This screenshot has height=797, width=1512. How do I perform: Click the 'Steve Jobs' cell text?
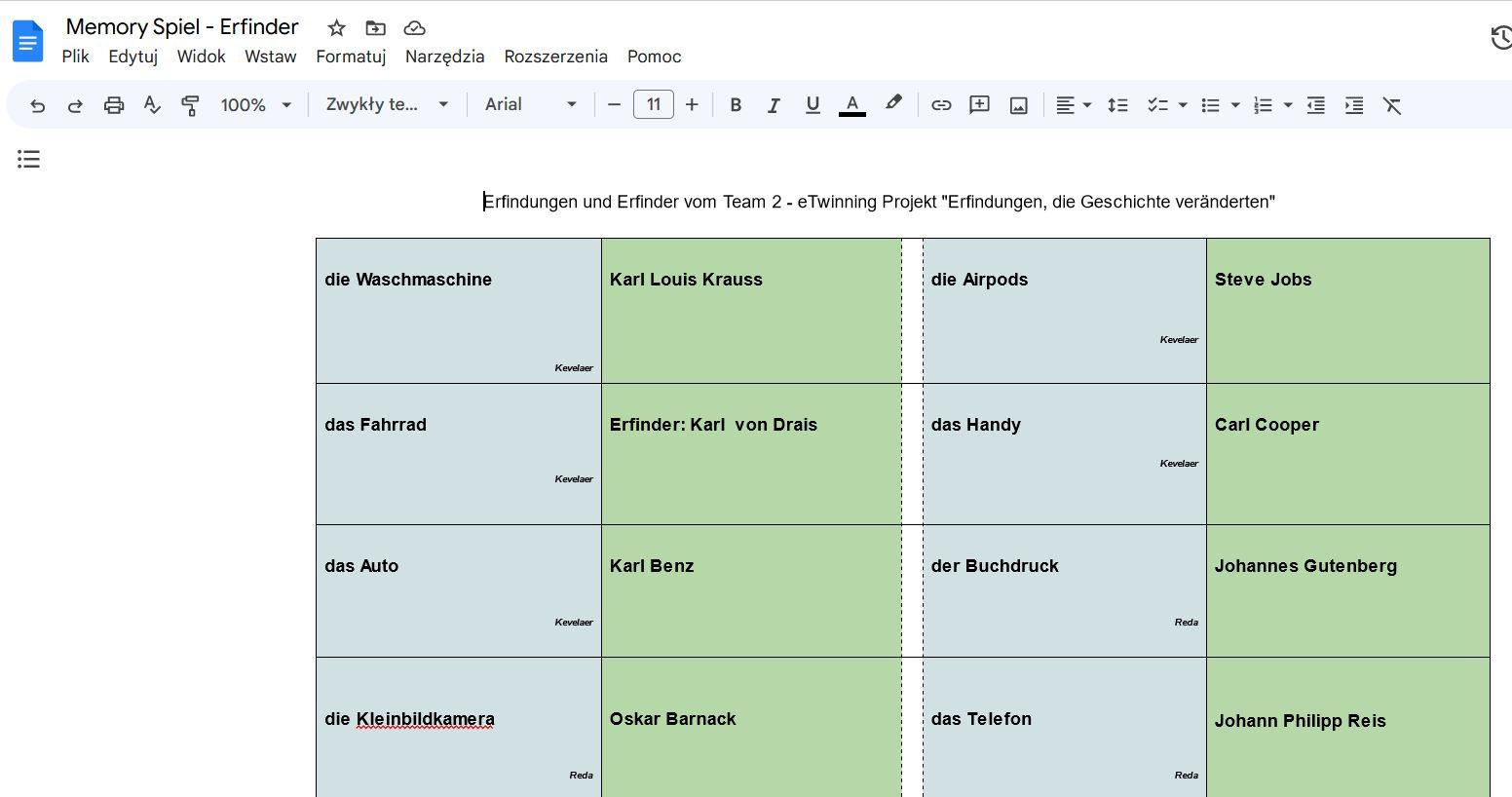coord(1263,280)
